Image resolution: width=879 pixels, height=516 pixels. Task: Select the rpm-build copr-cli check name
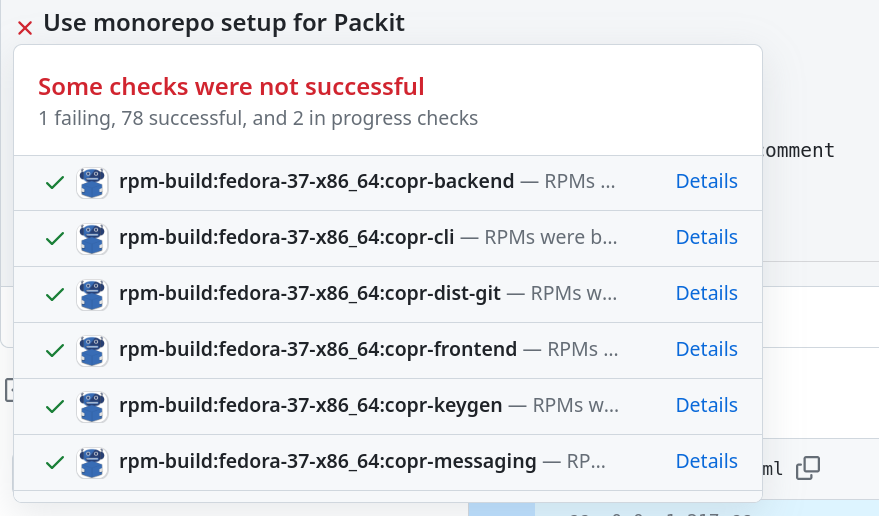[x=287, y=238]
